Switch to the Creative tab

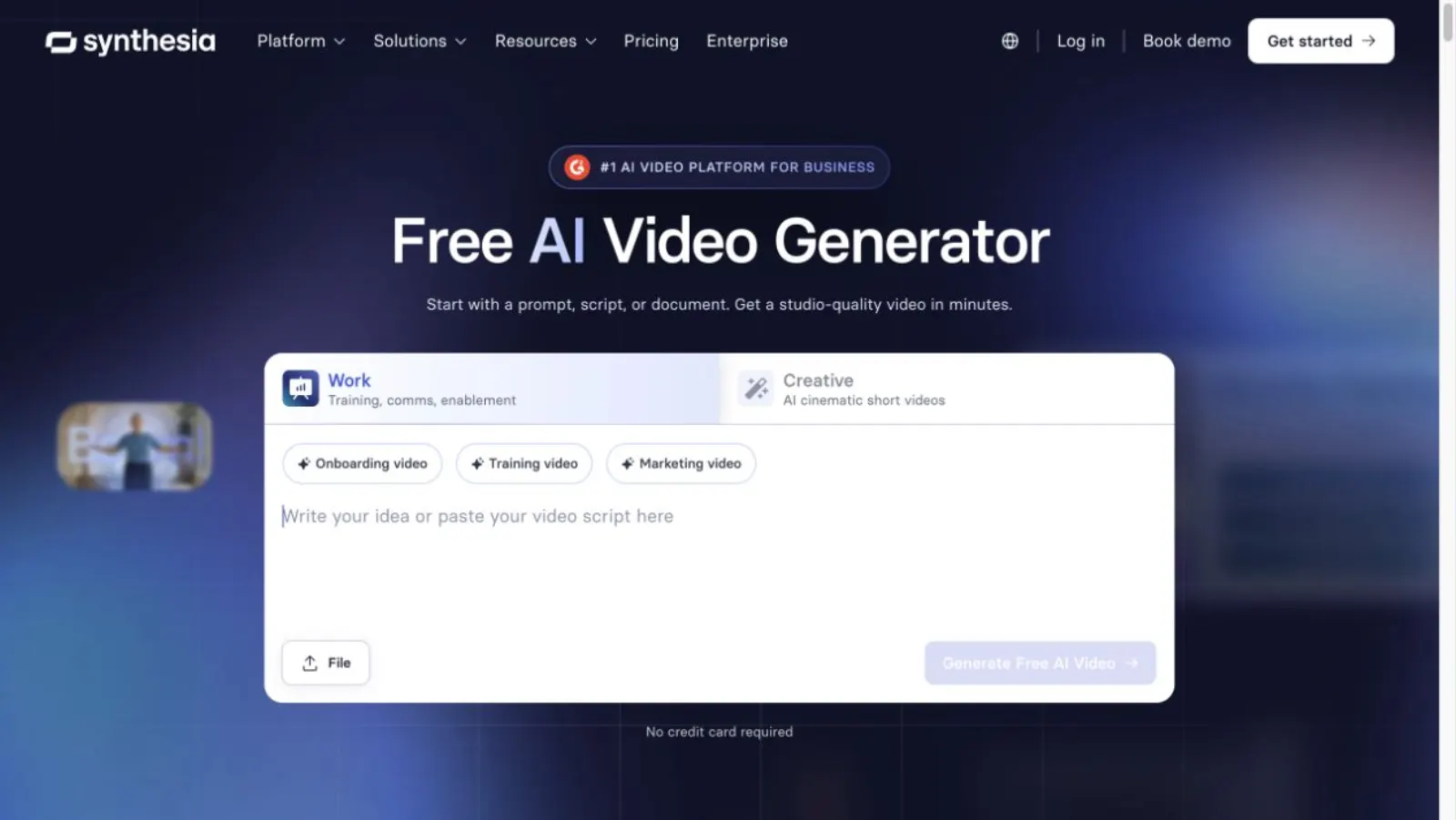point(946,389)
